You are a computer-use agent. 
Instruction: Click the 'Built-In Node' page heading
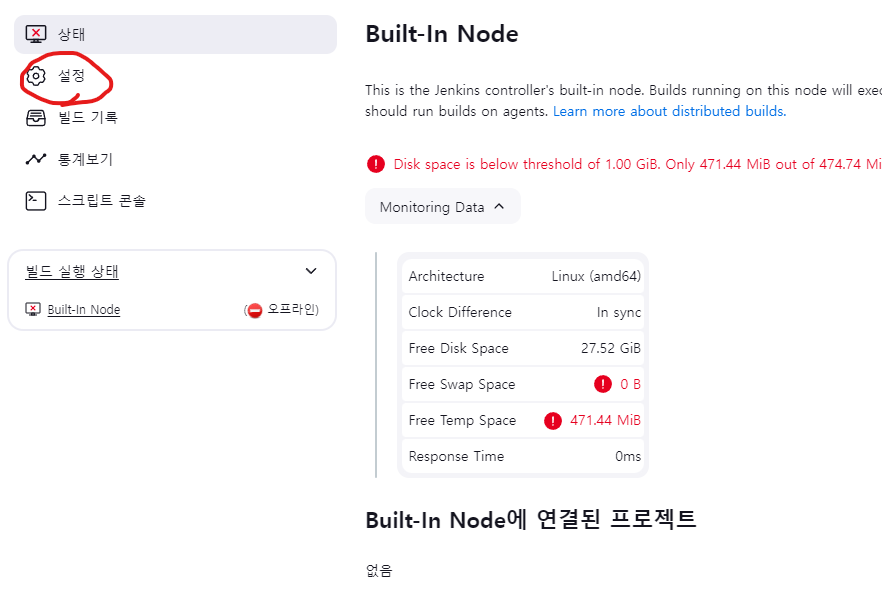[x=442, y=34]
